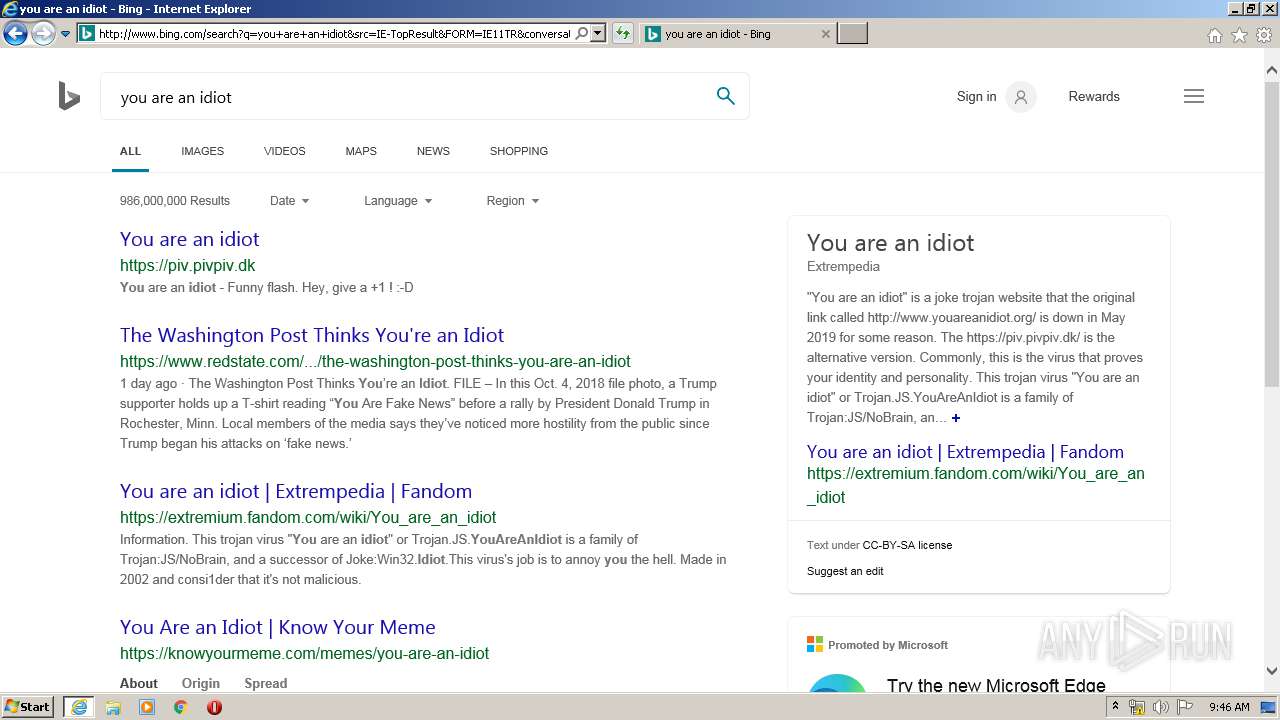Viewport: 1280px width, 720px height.
Task: Expand the knowledge card description plus sign
Action: coord(956,418)
